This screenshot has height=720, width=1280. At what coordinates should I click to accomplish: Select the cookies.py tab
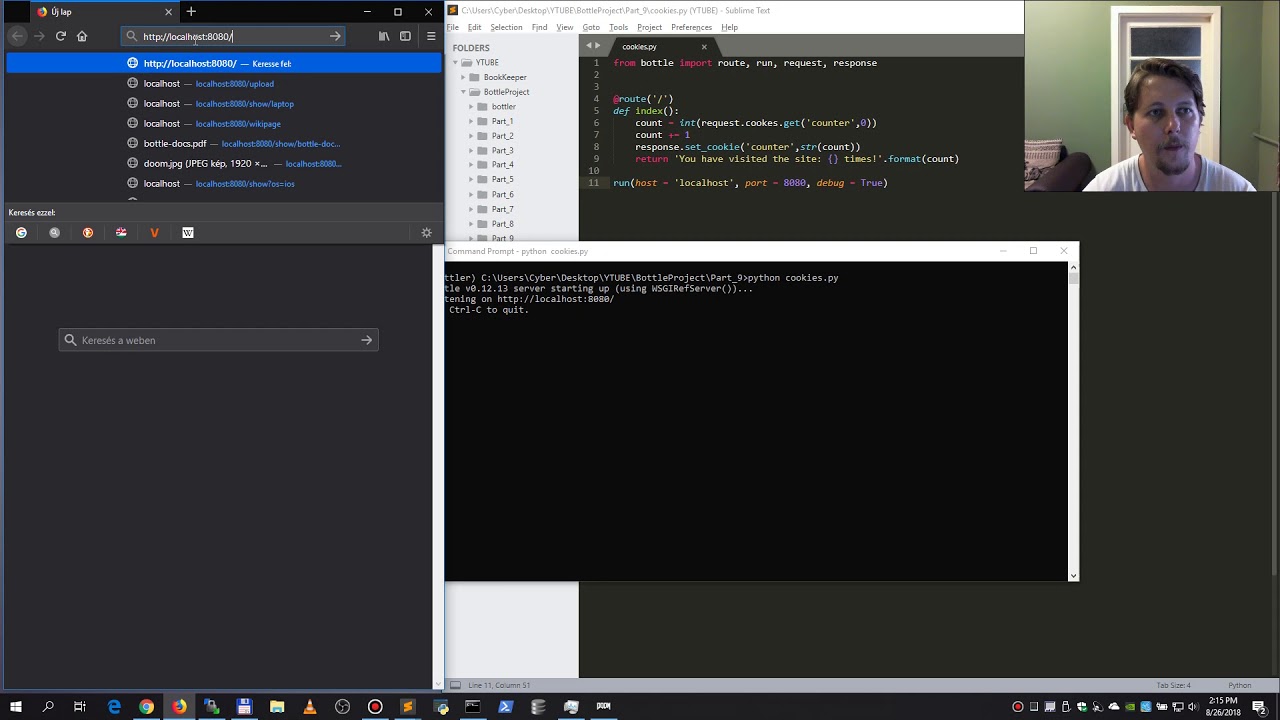tap(639, 47)
